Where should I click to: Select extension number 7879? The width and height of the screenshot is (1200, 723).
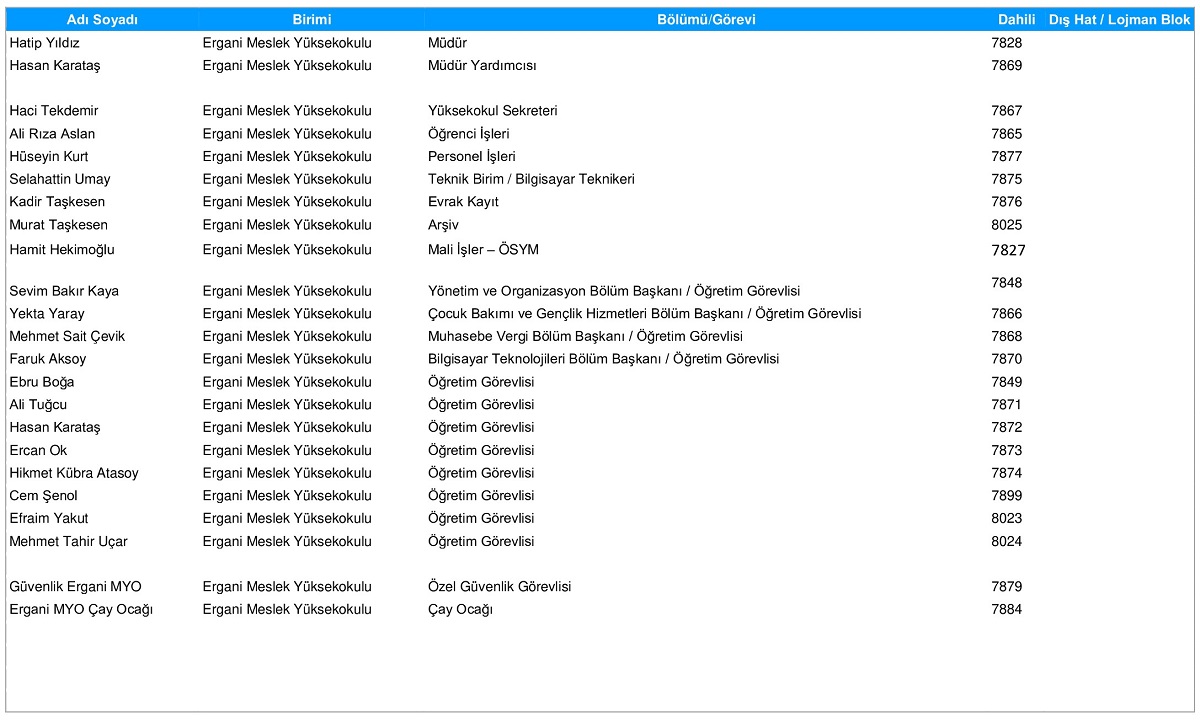pos(1007,587)
